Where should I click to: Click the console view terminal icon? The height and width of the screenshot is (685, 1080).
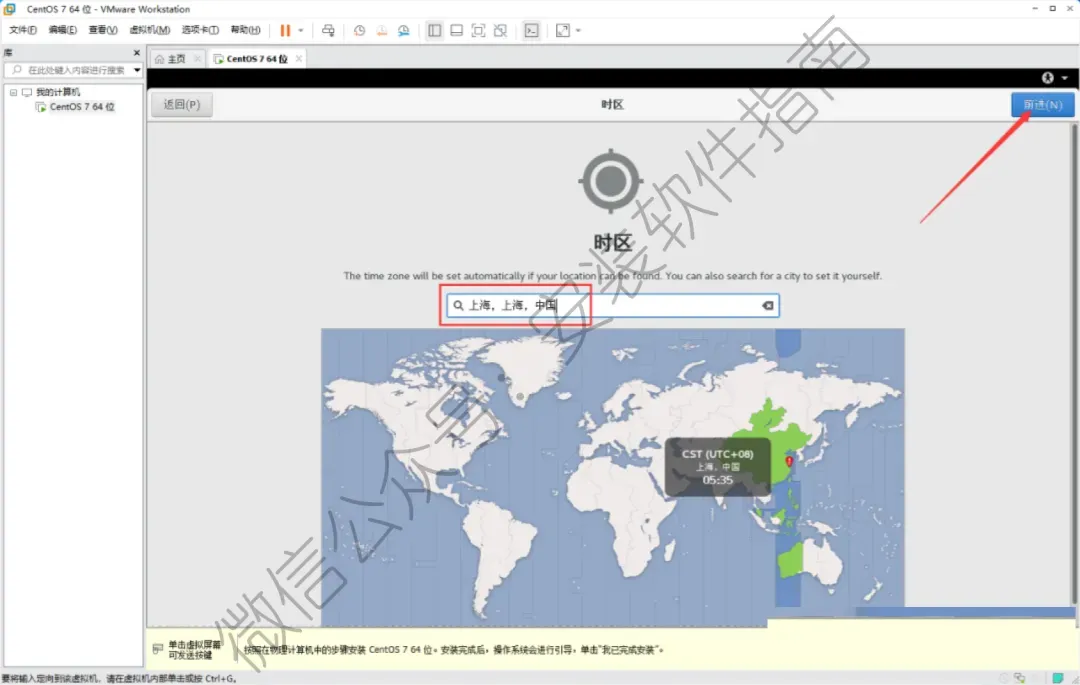(532, 30)
